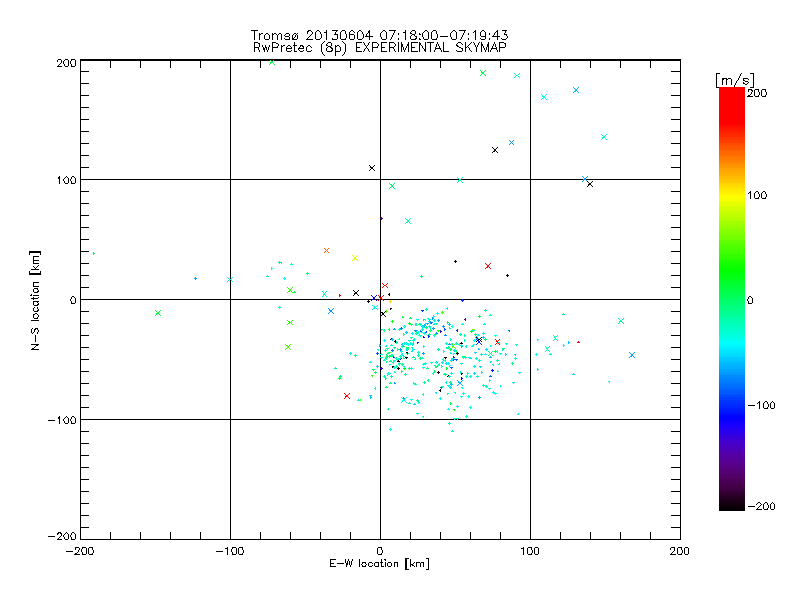Click the "-200" tick label on the N-S axis
The height and width of the screenshot is (600, 800).
[x=62, y=536]
